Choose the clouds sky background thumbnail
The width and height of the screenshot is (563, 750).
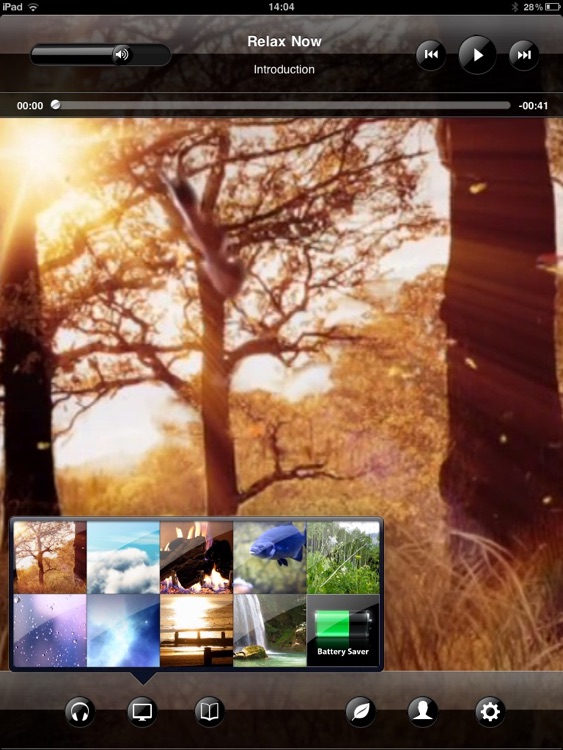point(123,558)
